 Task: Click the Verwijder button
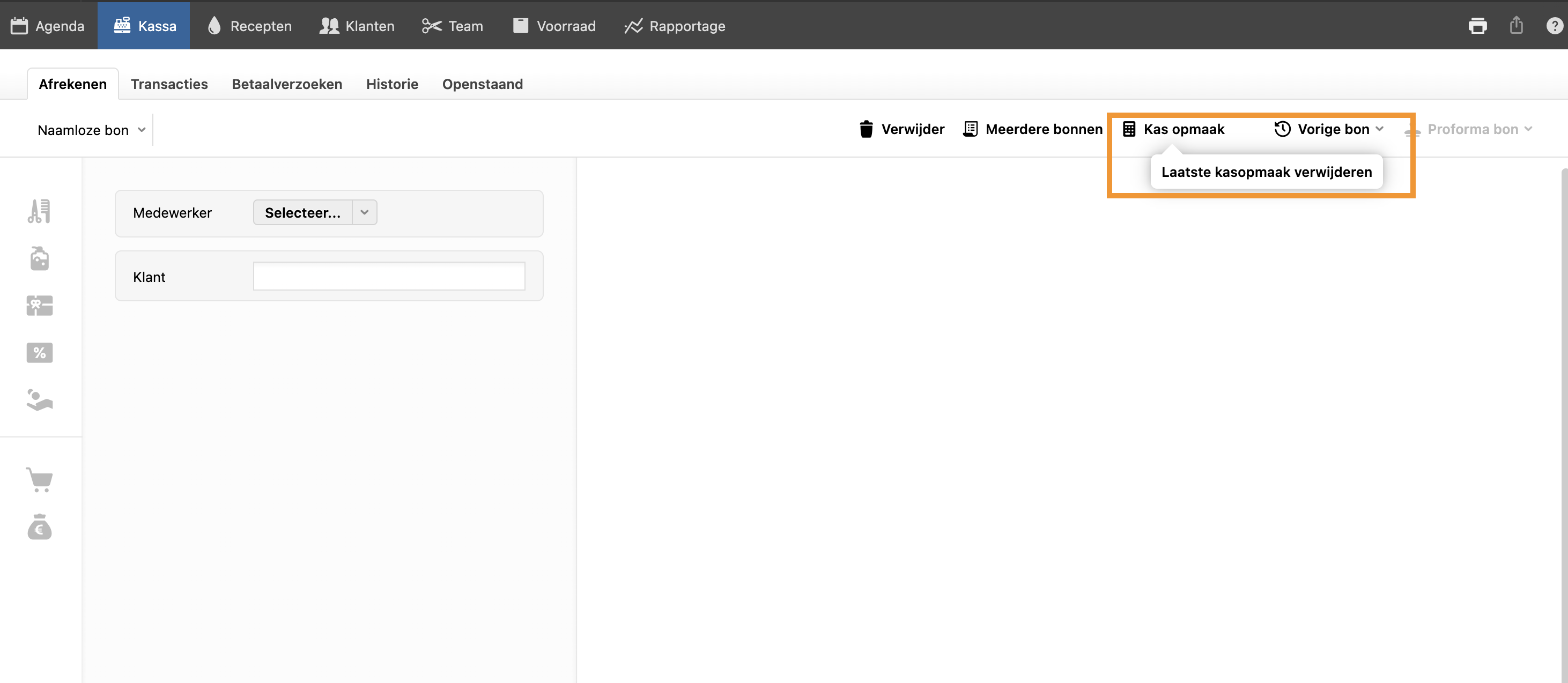pos(901,129)
